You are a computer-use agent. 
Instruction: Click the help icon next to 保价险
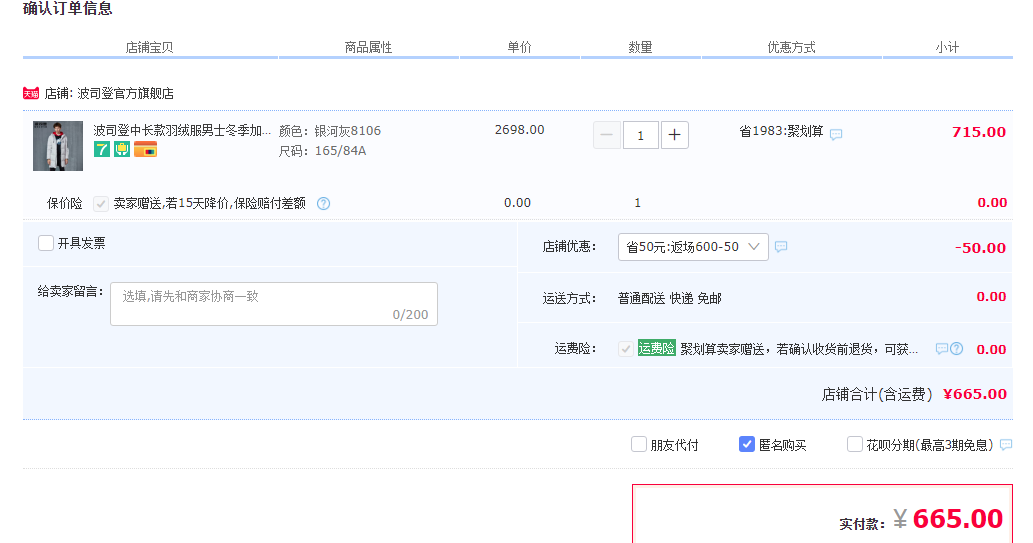pos(323,204)
